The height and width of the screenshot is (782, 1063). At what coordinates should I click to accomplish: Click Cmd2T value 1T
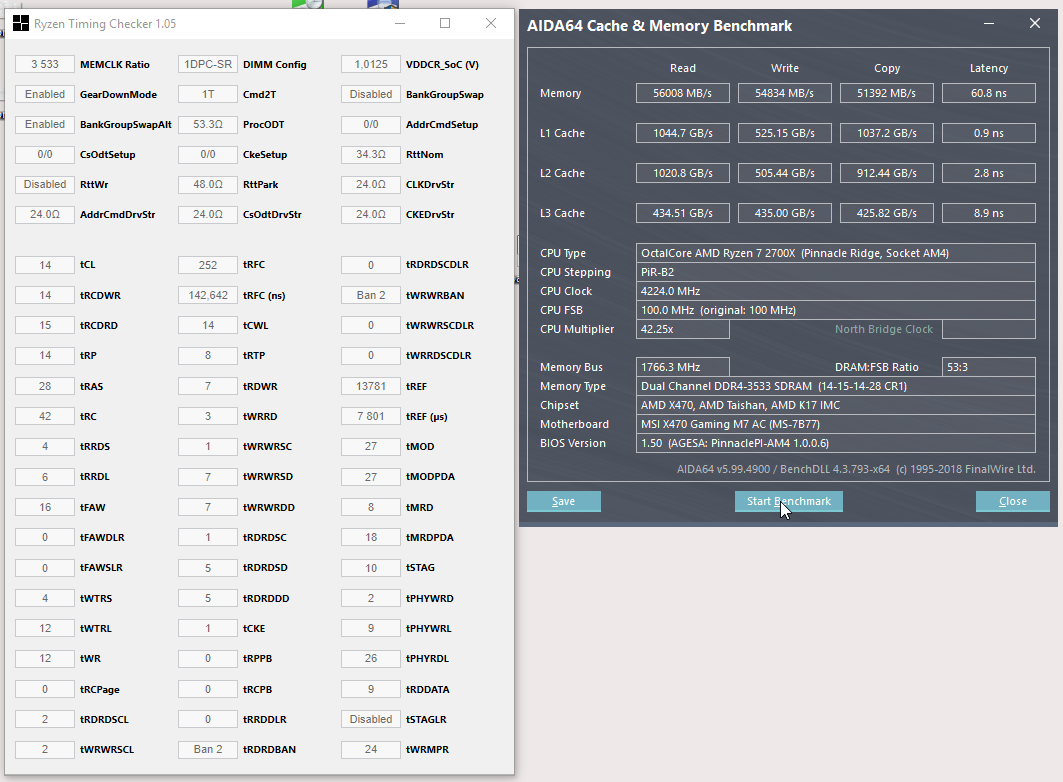click(208, 94)
